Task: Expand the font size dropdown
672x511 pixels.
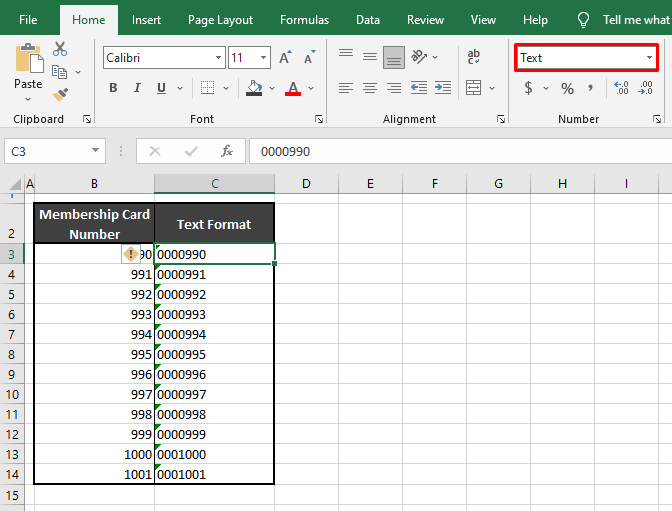Action: (x=264, y=58)
